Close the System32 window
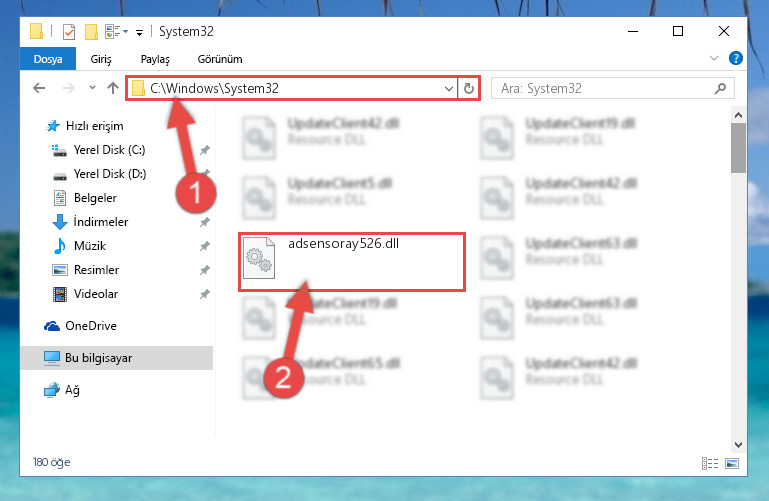769x501 pixels. (x=723, y=31)
